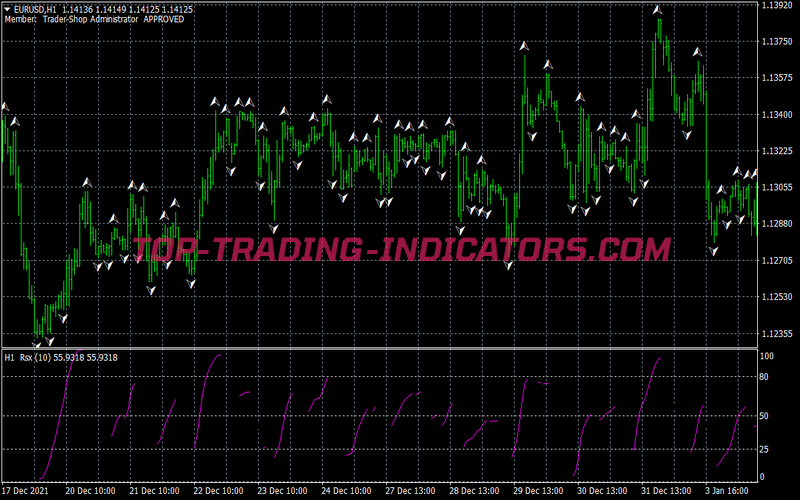
Task: Click the 1.12705 price scale label
Action: (777, 261)
